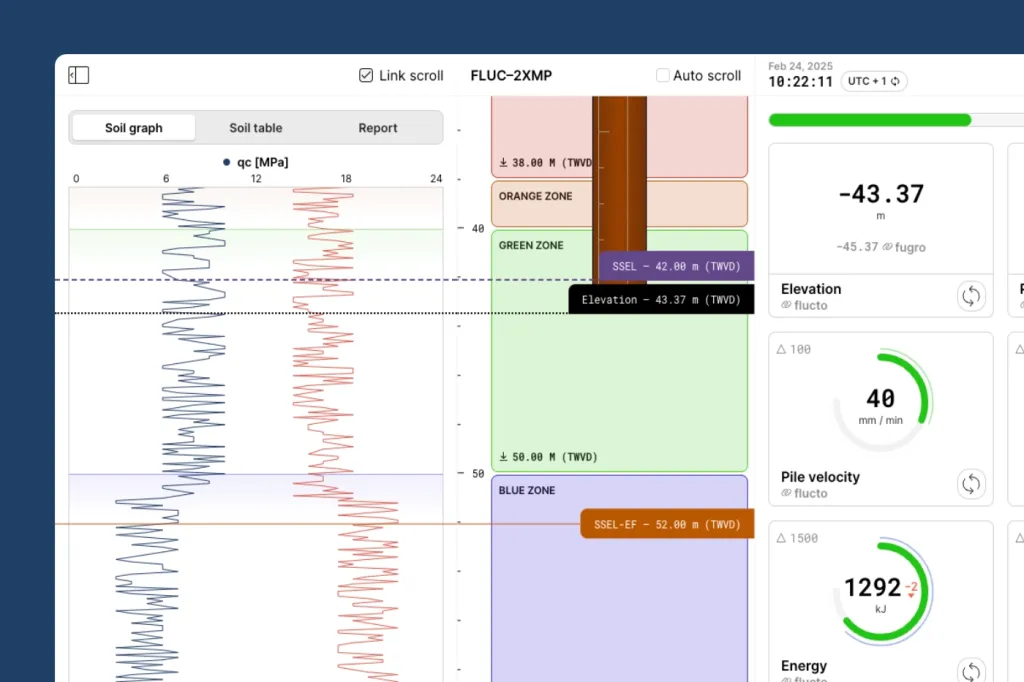The width and height of the screenshot is (1024, 682).
Task: Click the triangle threshold icon for 100
Action: (x=782, y=349)
